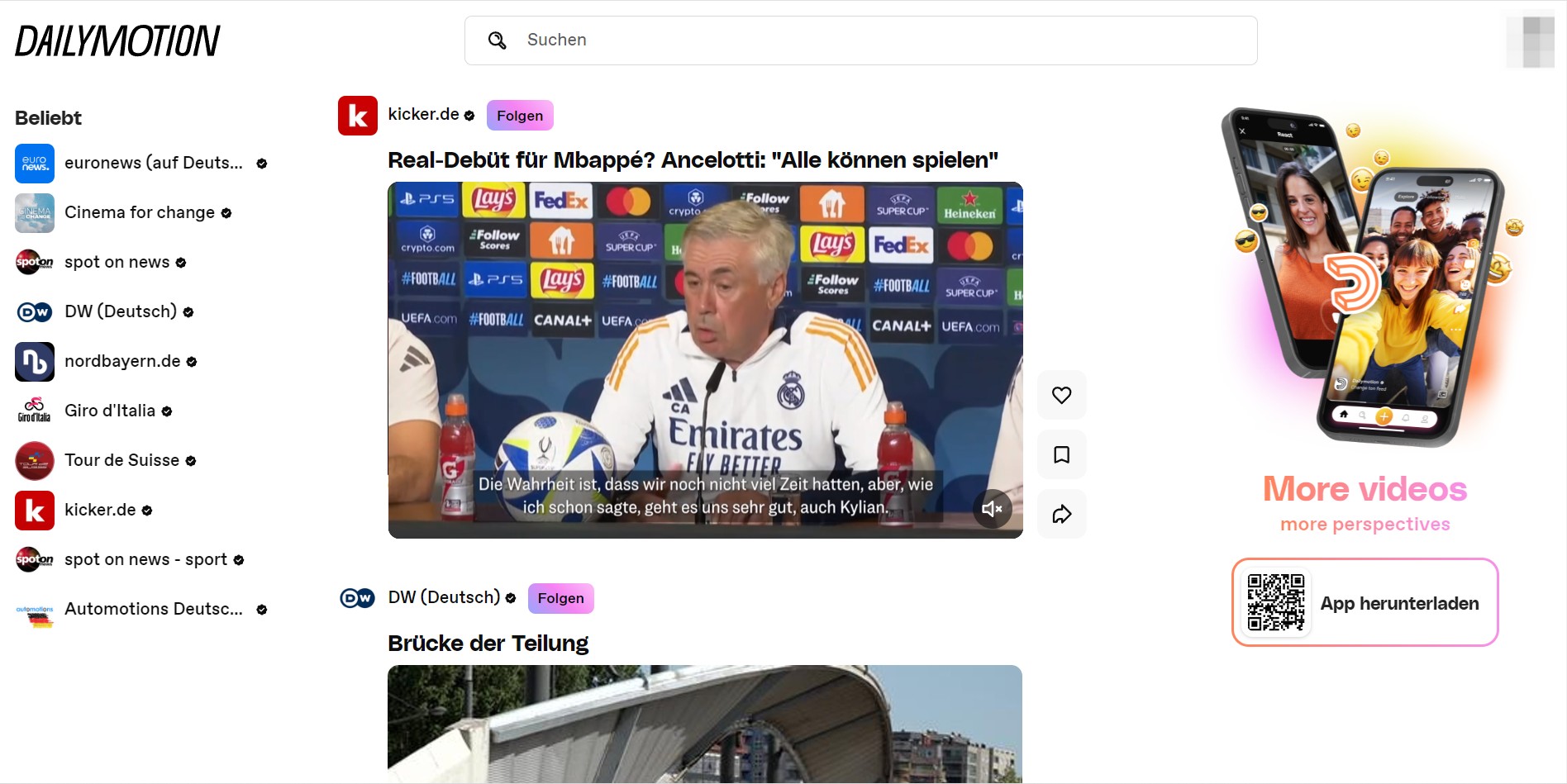The width and height of the screenshot is (1567, 784).
Task: Open spot on news - sport avatar
Action: coord(35,560)
